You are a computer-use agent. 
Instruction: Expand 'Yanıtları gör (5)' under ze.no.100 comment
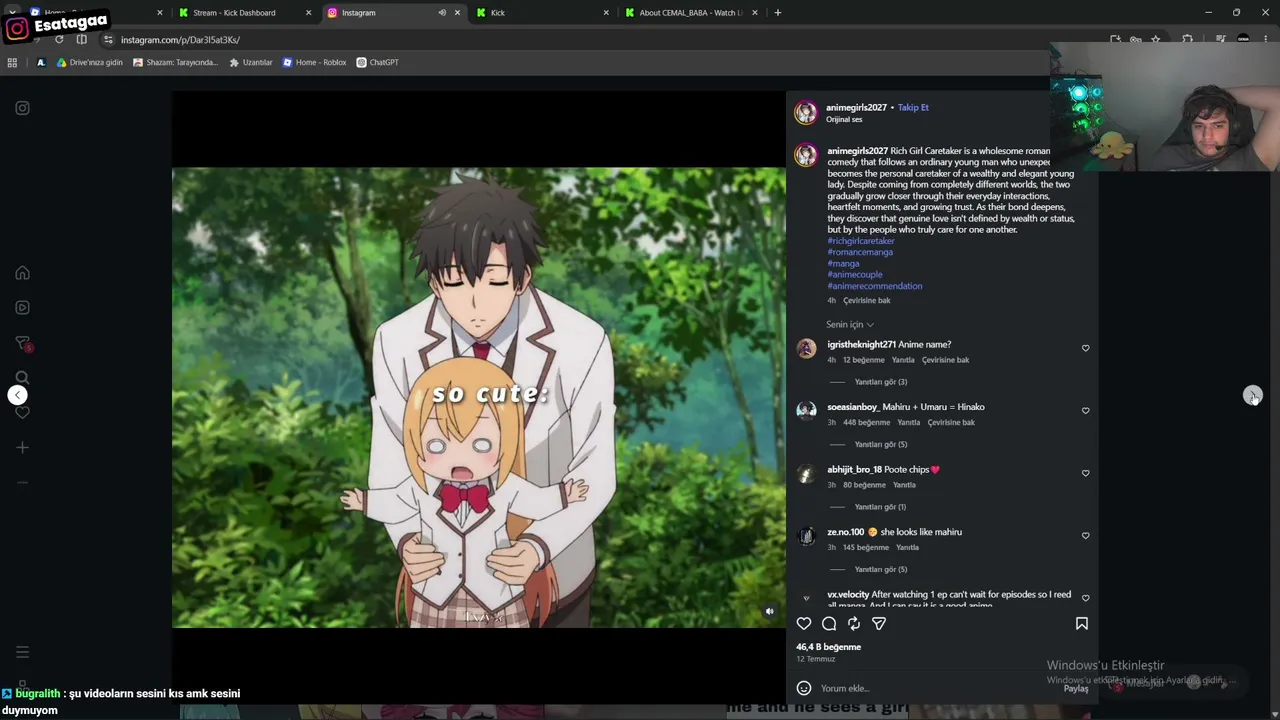pyautogui.click(x=880, y=569)
